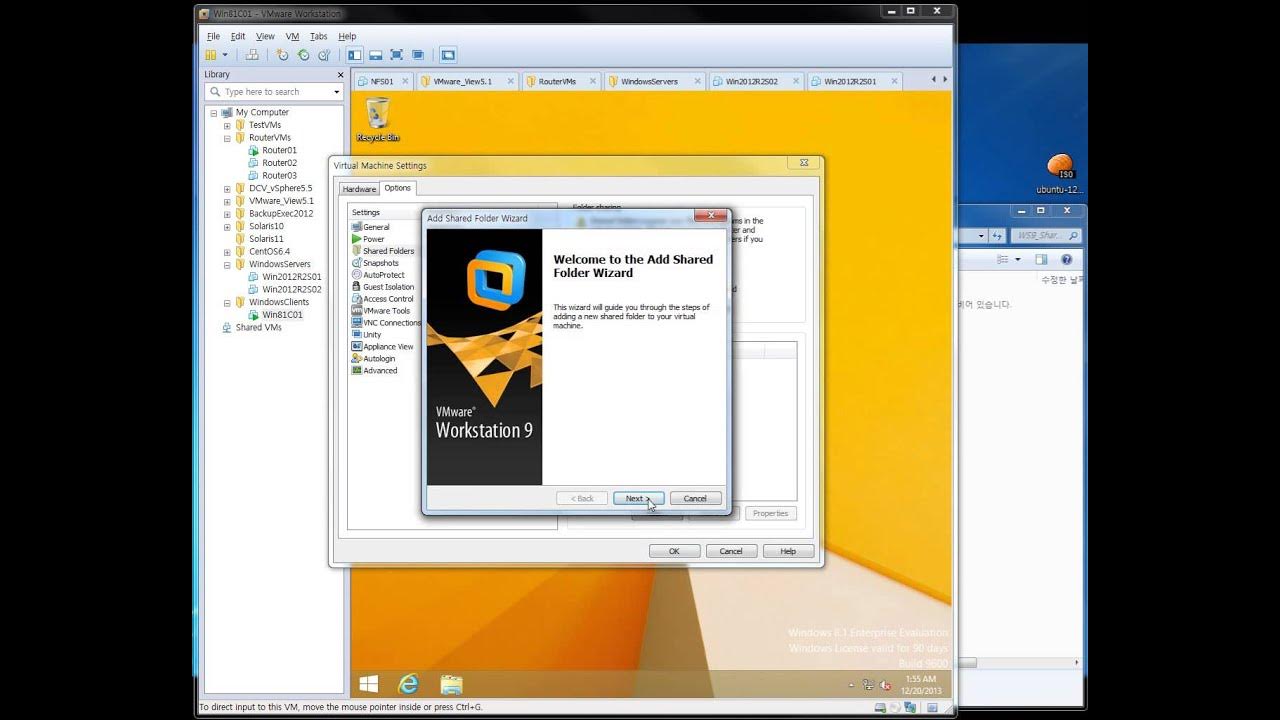
Task: Toggle the library sidebar toolbar icon
Action: coord(355,55)
